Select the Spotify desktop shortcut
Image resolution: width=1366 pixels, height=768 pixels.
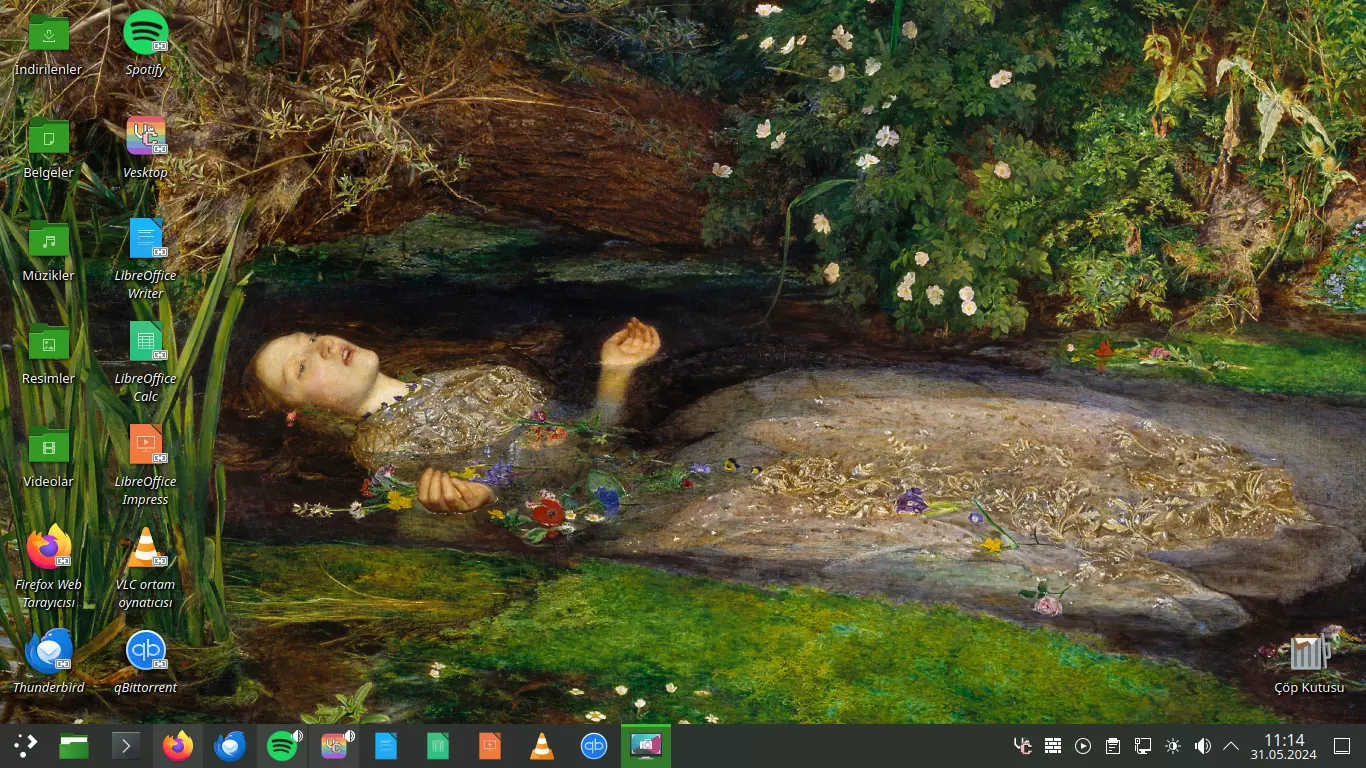click(146, 46)
